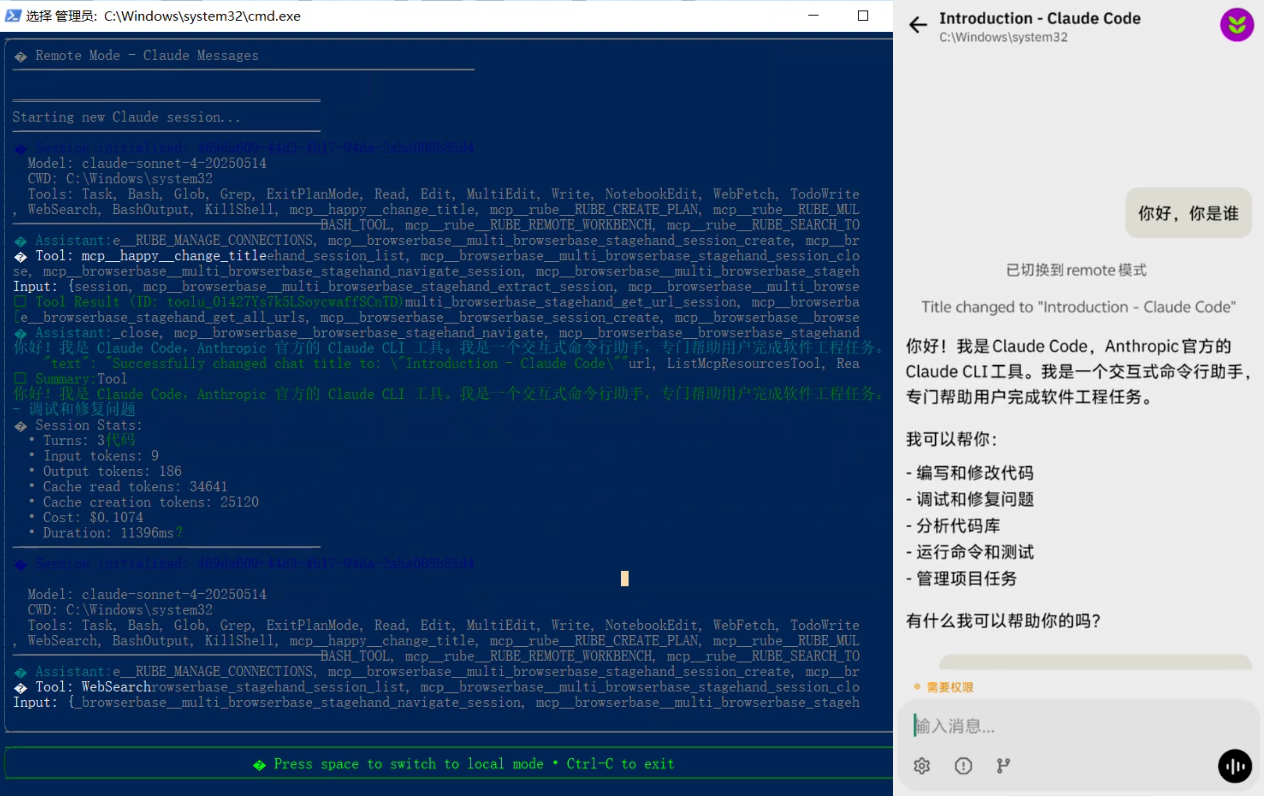Click the Press space to switch bar
Image resolution: width=1264 pixels, height=796 pixels.
[x=448, y=763]
